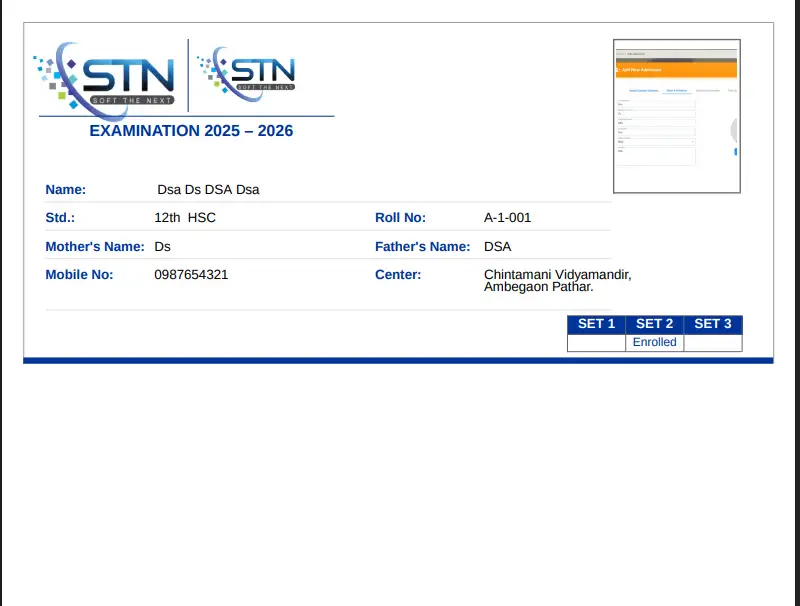Image resolution: width=800 pixels, height=606 pixels.
Task: Click the Enrolled status under SET 2
Action: click(x=654, y=342)
